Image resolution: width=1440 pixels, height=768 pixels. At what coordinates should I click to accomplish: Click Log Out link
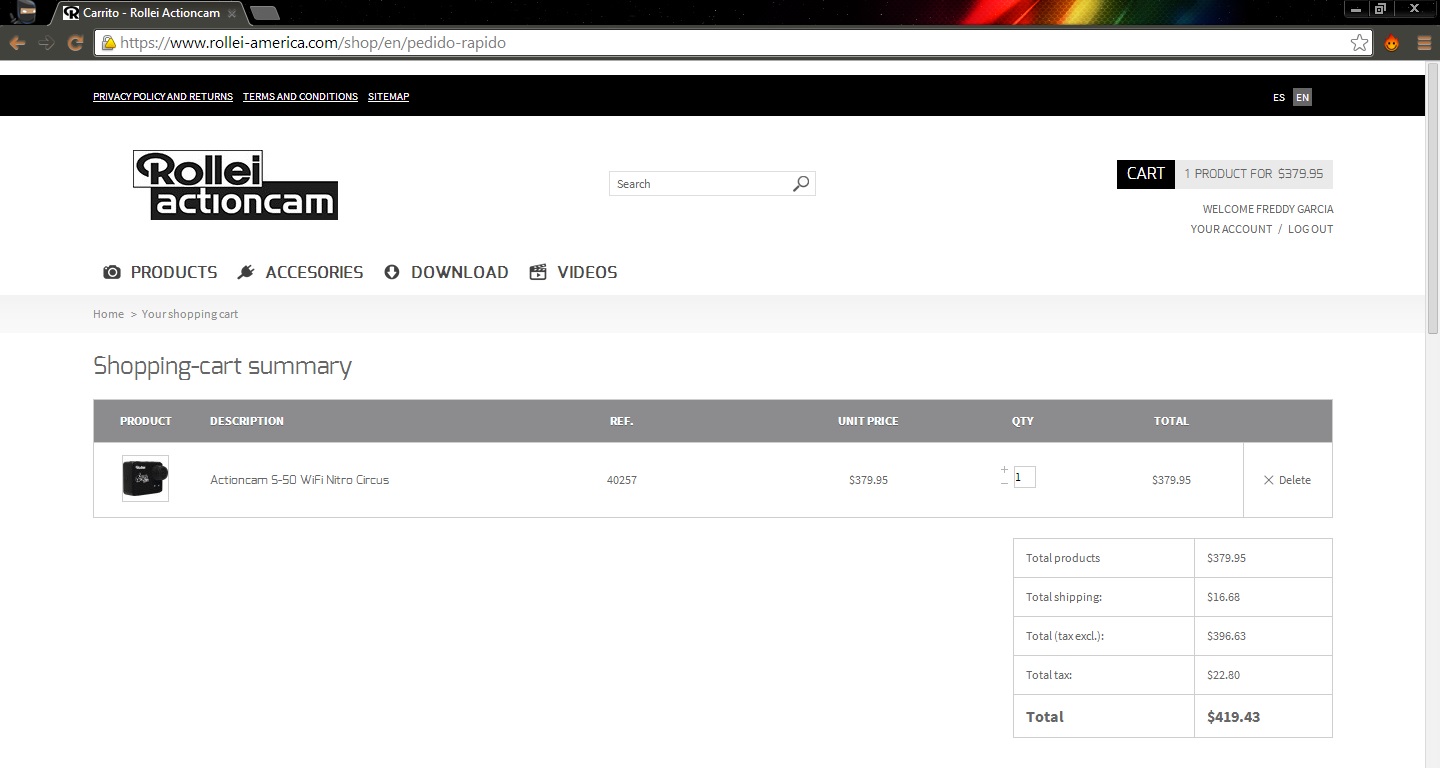[1310, 229]
